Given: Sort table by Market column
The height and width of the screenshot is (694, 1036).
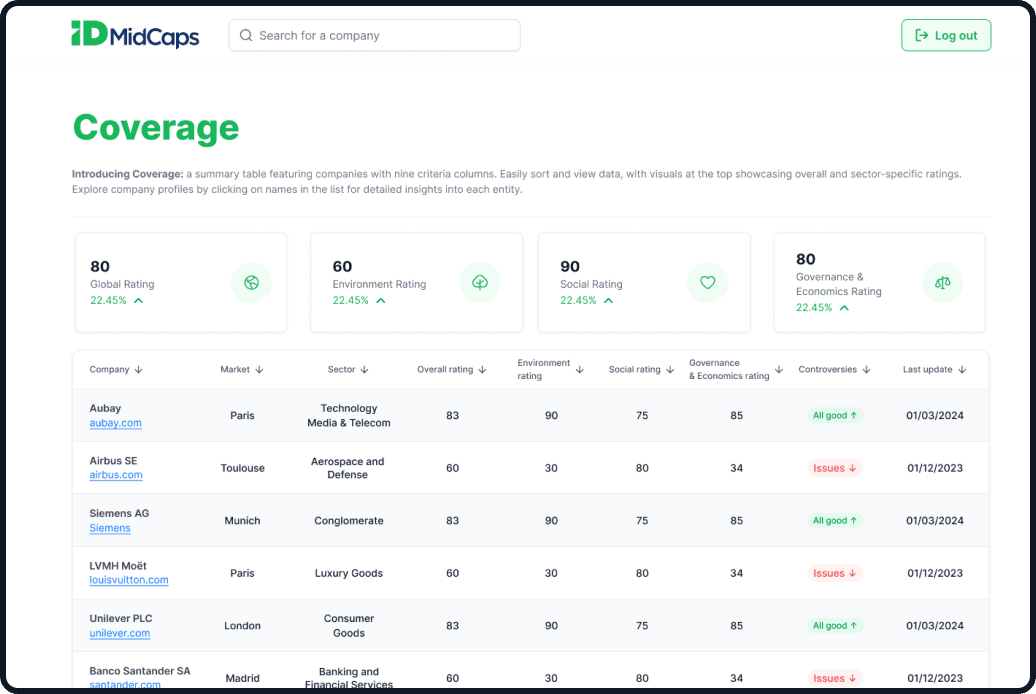Looking at the screenshot, I should pos(242,370).
